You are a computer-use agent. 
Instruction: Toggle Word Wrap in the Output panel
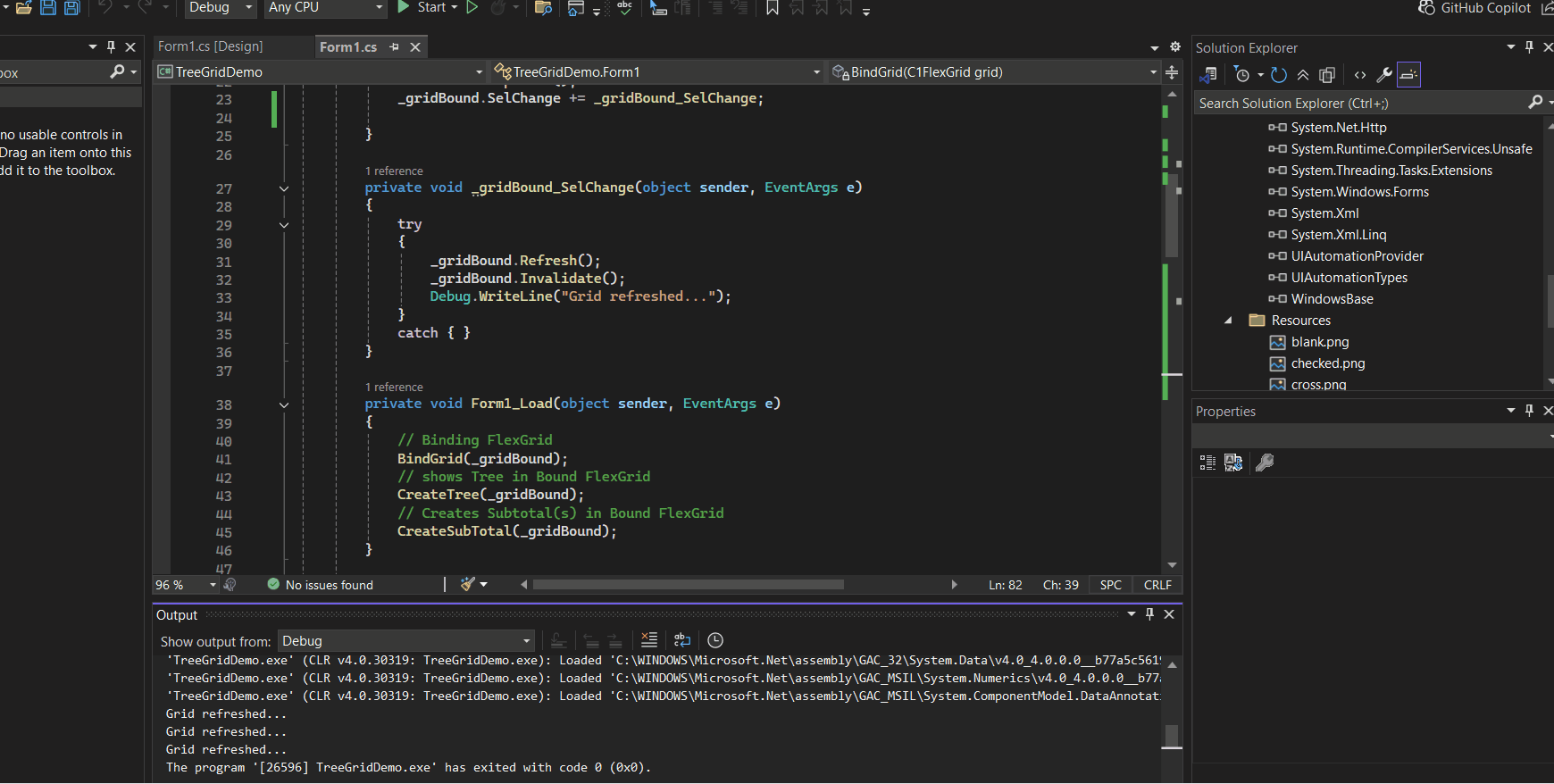pyautogui.click(x=682, y=640)
